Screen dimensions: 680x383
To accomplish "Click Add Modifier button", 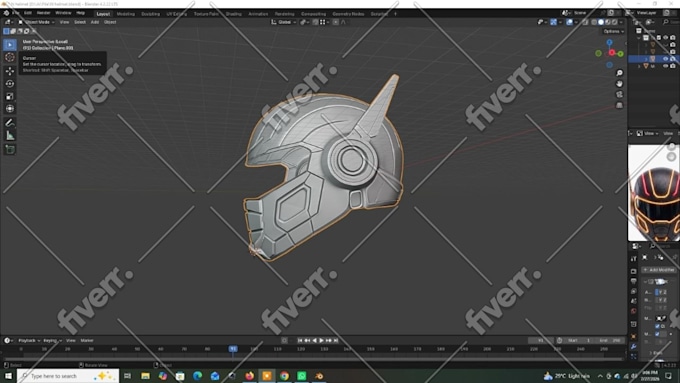I will (659, 270).
